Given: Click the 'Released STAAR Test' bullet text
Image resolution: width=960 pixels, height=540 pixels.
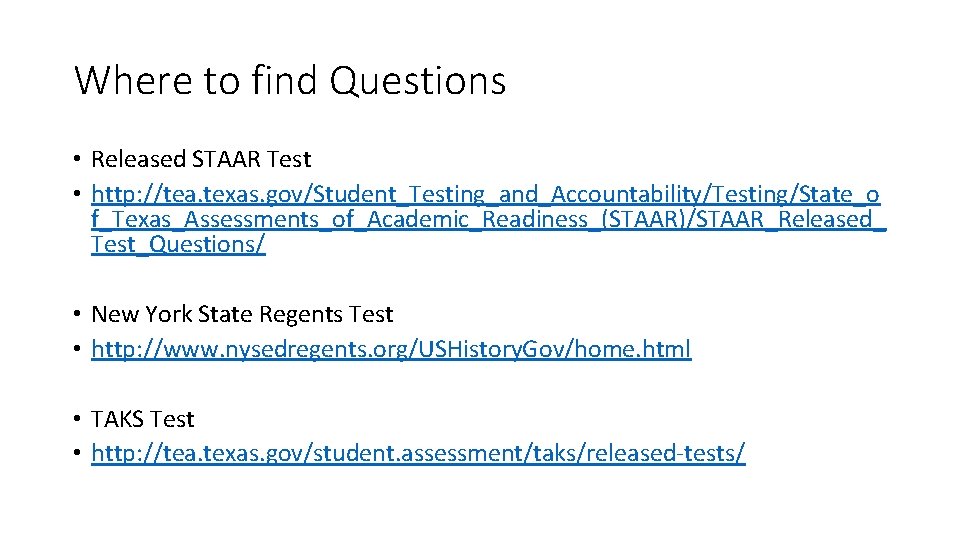Looking at the screenshot, I should click(x=201, y=159).
